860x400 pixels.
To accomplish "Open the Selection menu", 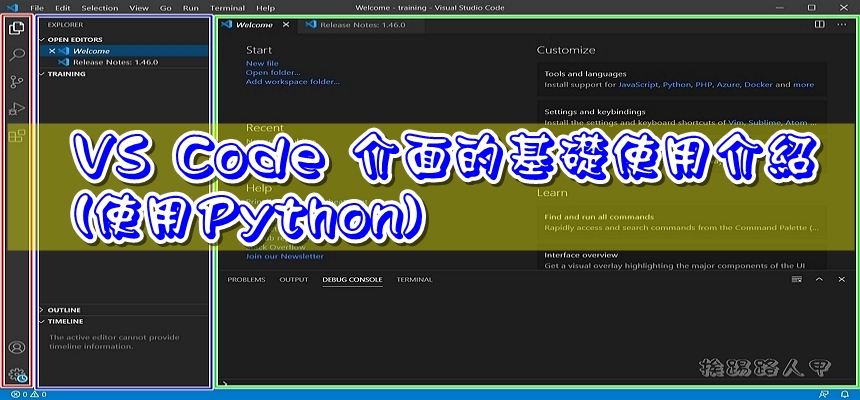I will click(100, 8).
